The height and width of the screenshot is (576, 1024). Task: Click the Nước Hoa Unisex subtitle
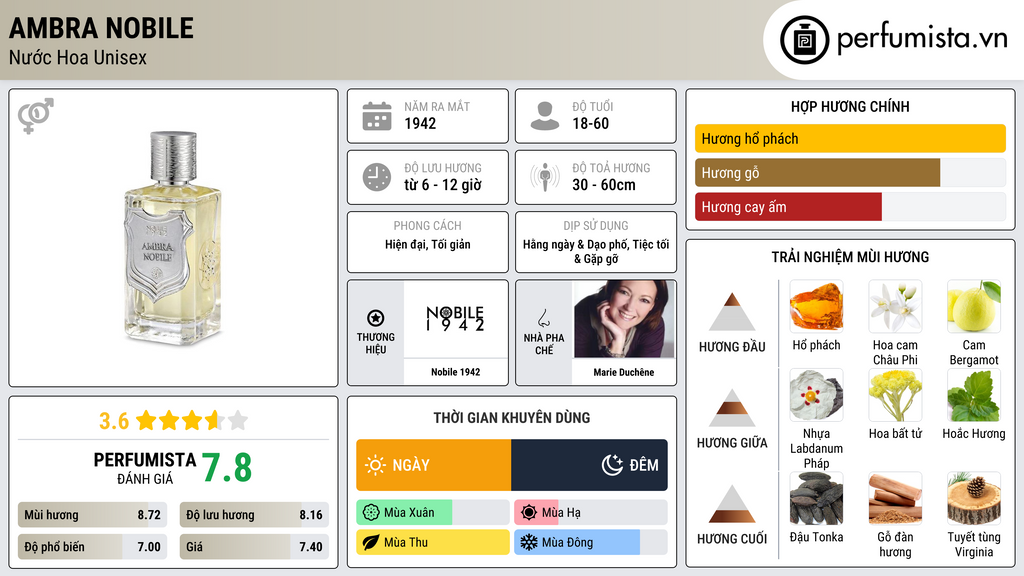78,57
